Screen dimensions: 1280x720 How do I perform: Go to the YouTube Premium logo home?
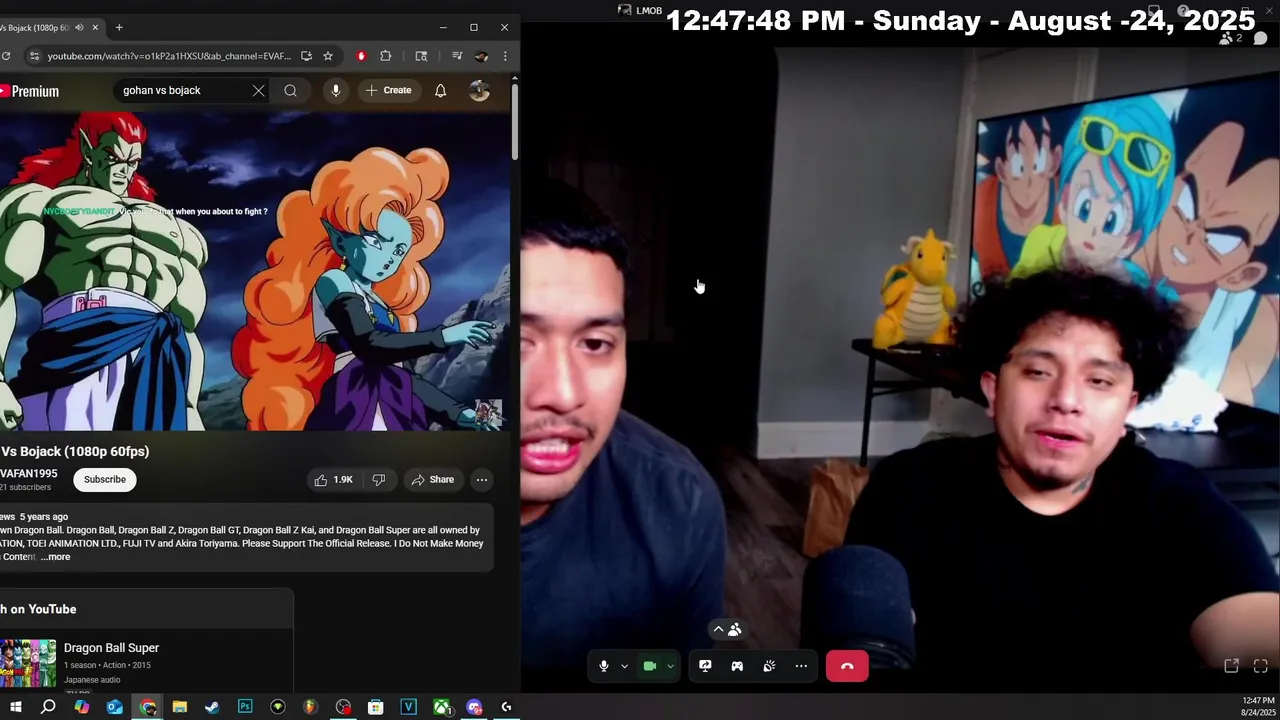[29, 91]
